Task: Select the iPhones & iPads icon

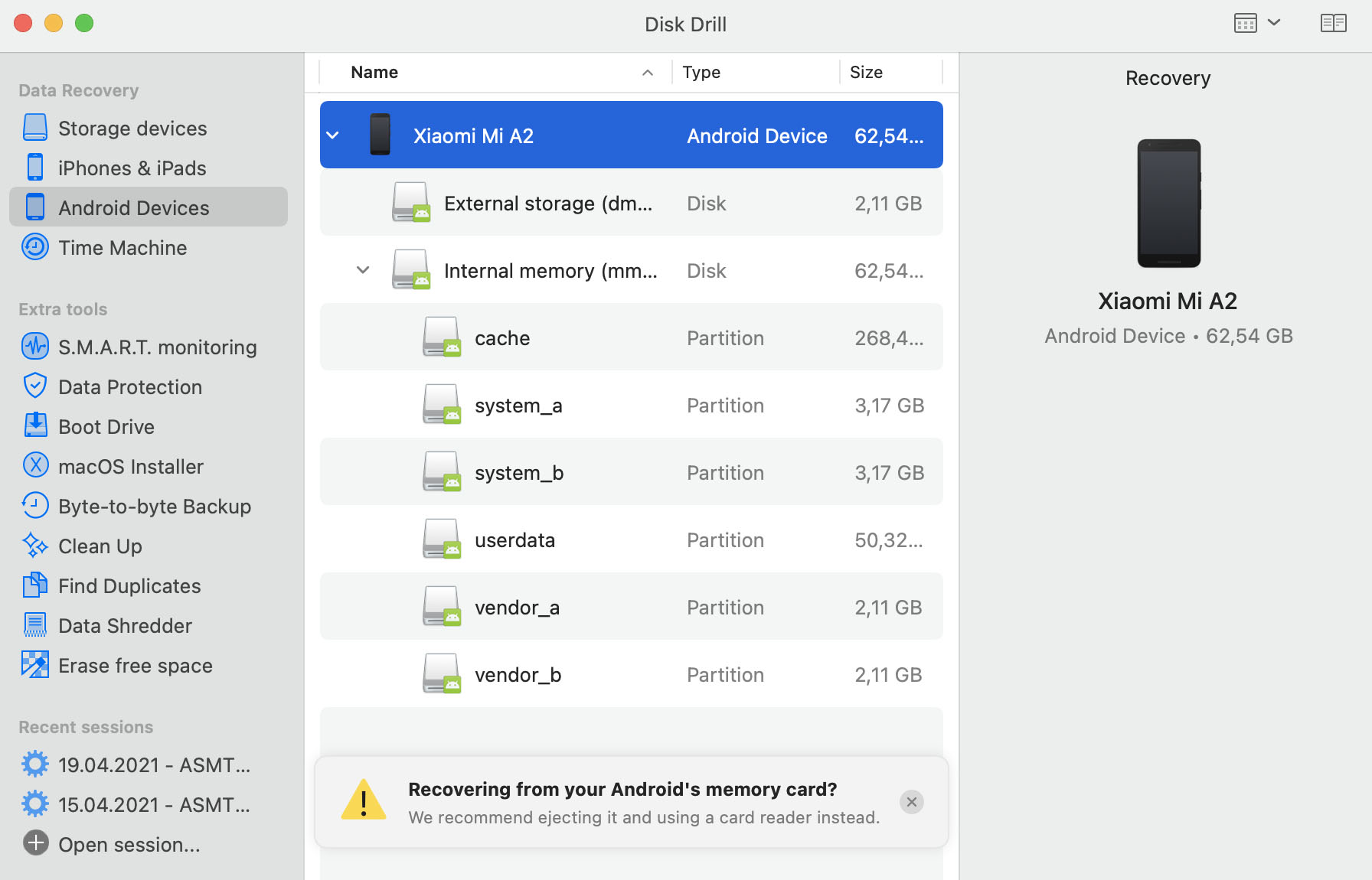Action: (x=35, y=168)
